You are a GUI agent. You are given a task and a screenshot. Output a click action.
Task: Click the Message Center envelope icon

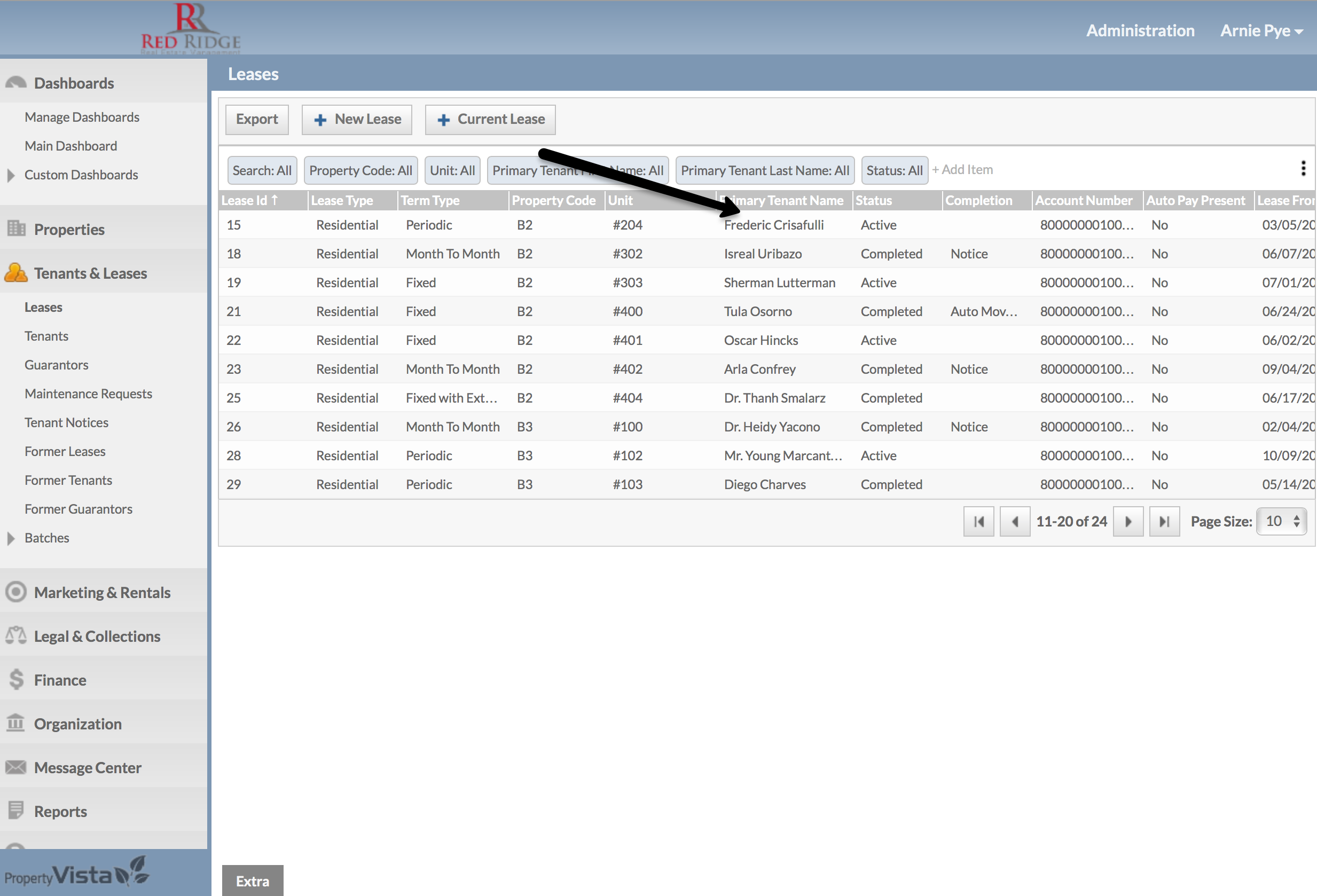click(16, 767)
